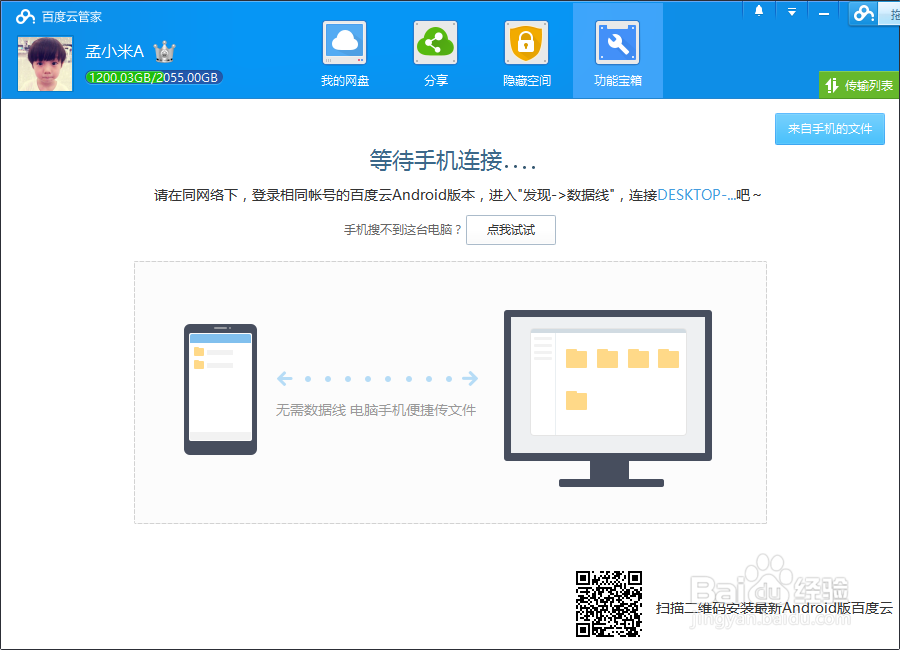Click the storage usage bar 1200.03GB/2055.00GB
This screenshot has height=650, width=900.
pyautogui.click(x=154, y=78)
